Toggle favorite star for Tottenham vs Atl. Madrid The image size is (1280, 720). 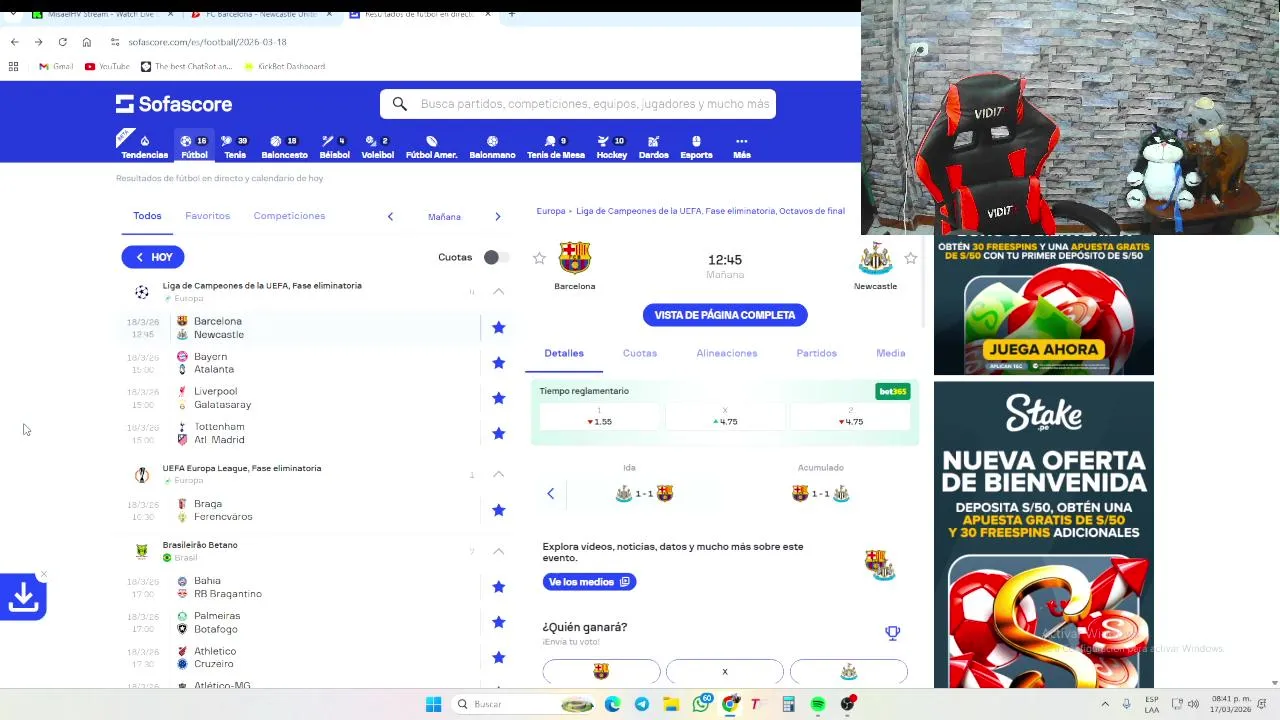(x=498, y=433)
